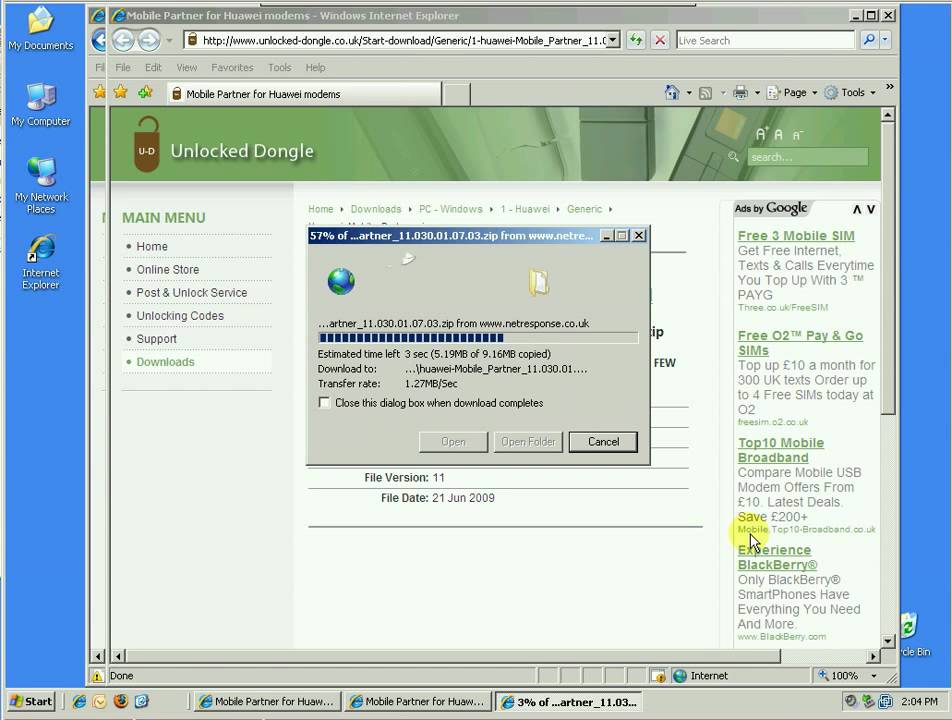Open recent pages dropdown next to Forward button
Image resolution: width=952 pixels, height=720 pixels.
click(169, 41)
